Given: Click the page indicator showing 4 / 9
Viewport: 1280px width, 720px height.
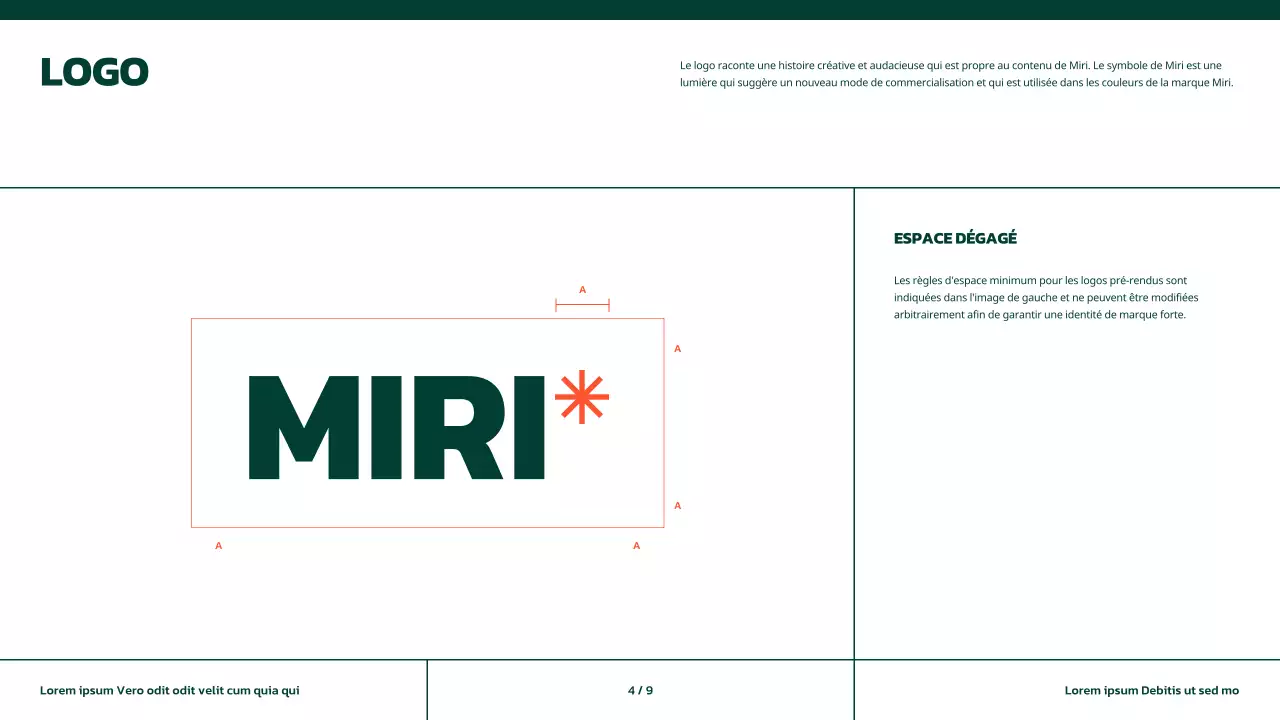Looking at the screenshot, I should point(640,690).
